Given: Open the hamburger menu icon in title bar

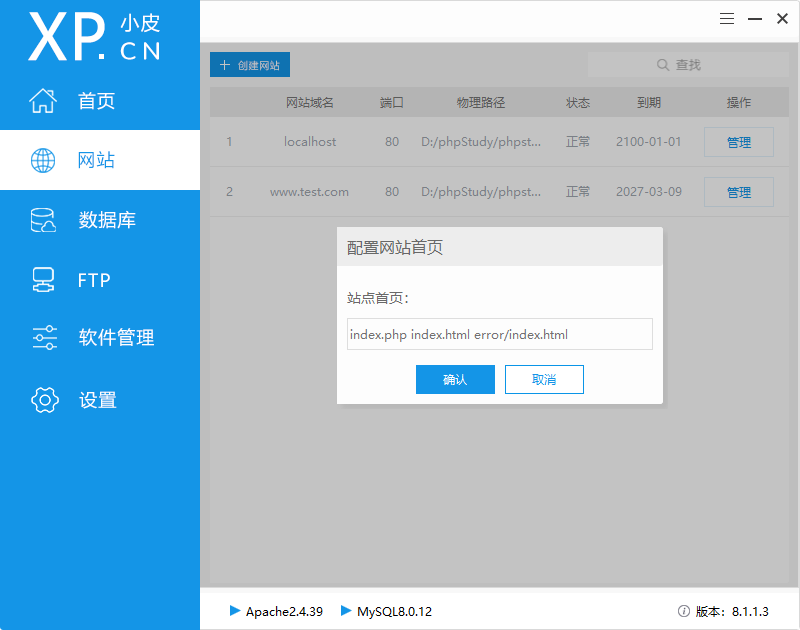Looking at the screenshot, I should (727, 19).
